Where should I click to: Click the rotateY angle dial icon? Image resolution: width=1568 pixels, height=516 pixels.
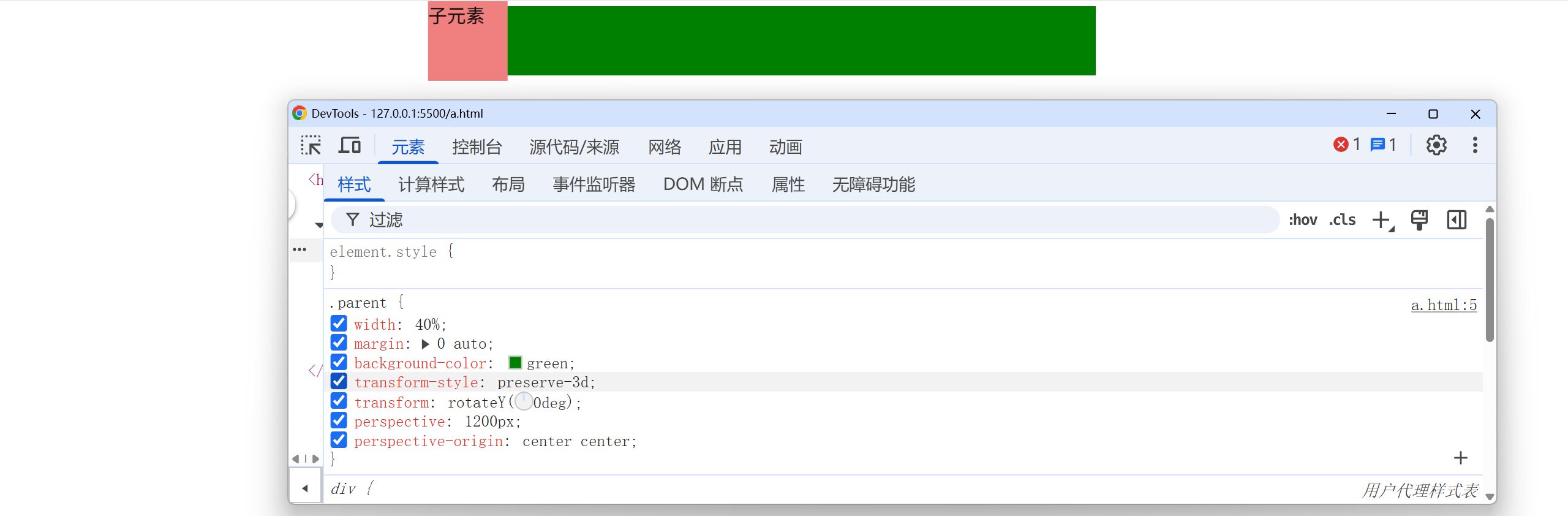point(524,402)
